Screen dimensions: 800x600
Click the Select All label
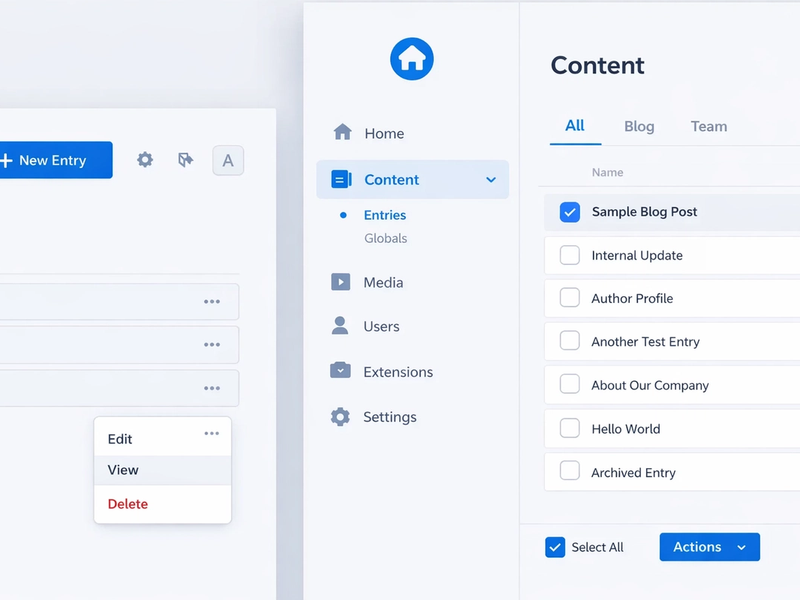597,547
